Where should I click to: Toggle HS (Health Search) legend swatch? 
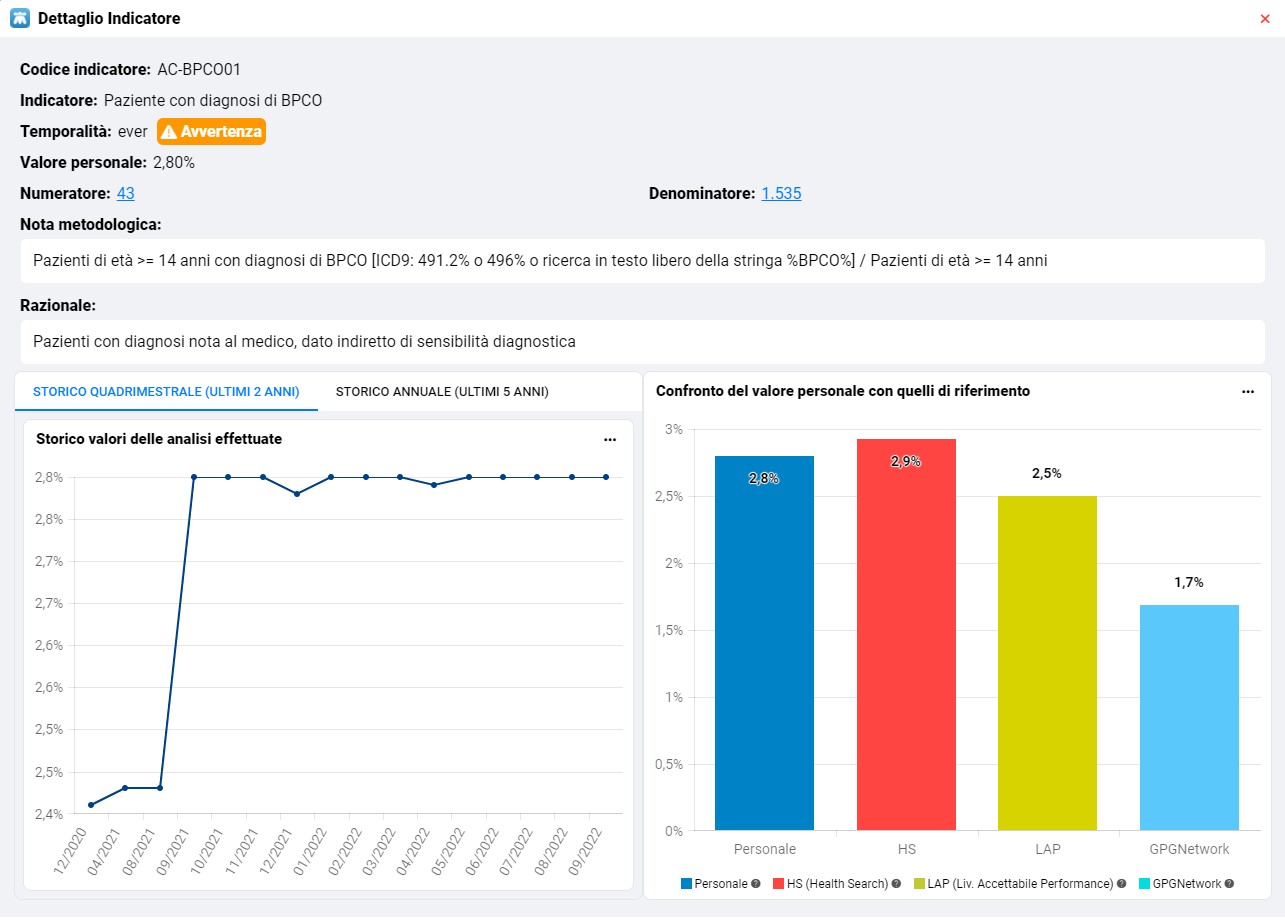coord(779,884)
